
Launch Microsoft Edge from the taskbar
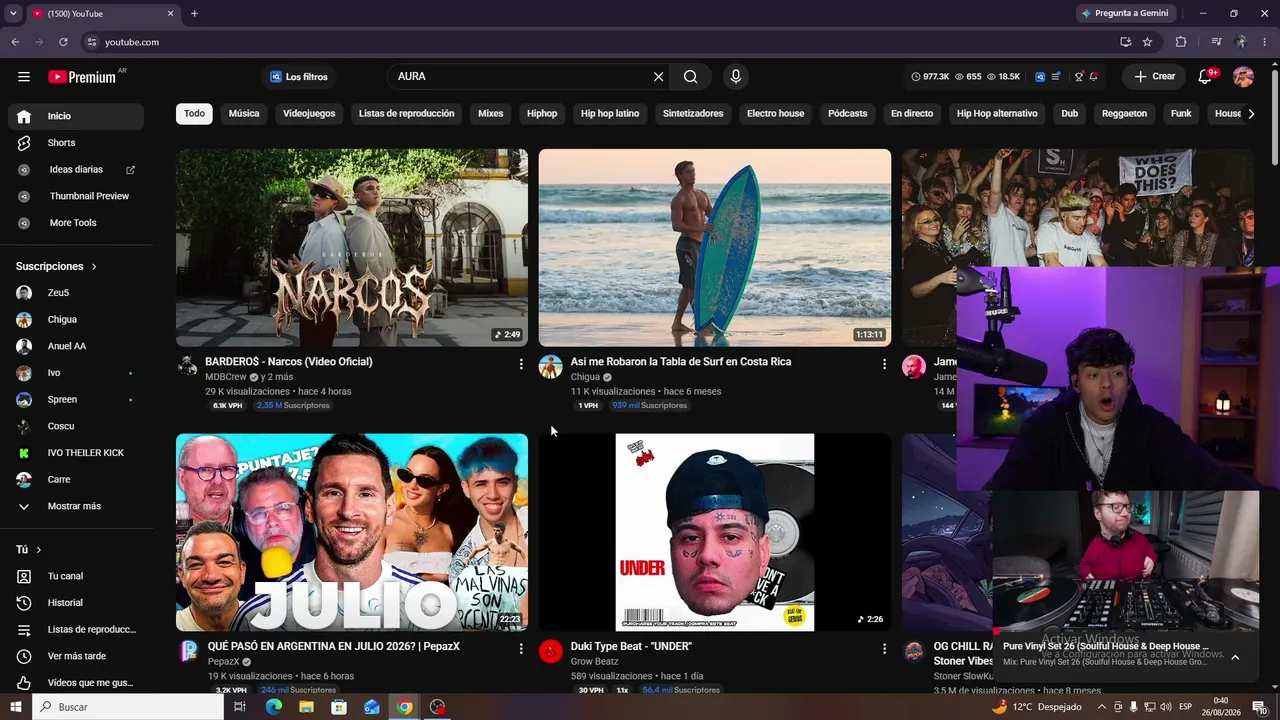pos(274,707)
